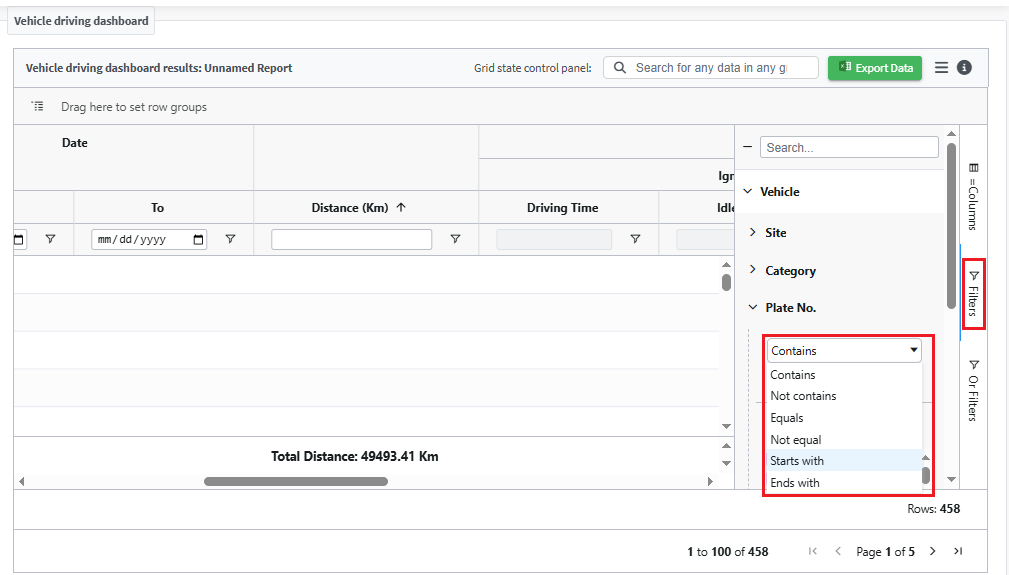The image size is (1009, 575).
Task: Click the info icon in the header
Action: pos(964,68)
